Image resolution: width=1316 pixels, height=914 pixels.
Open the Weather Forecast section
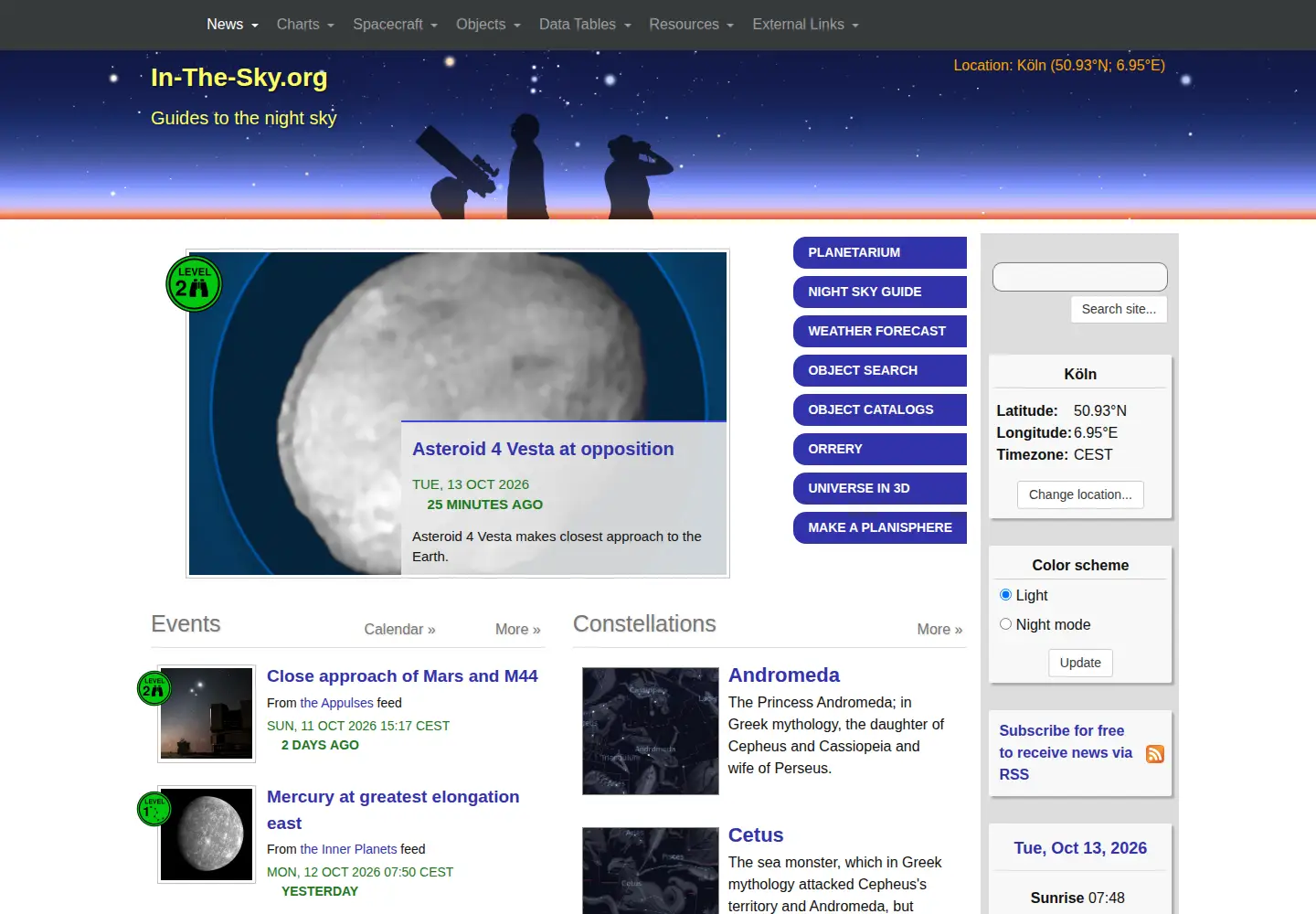(880, 331)
